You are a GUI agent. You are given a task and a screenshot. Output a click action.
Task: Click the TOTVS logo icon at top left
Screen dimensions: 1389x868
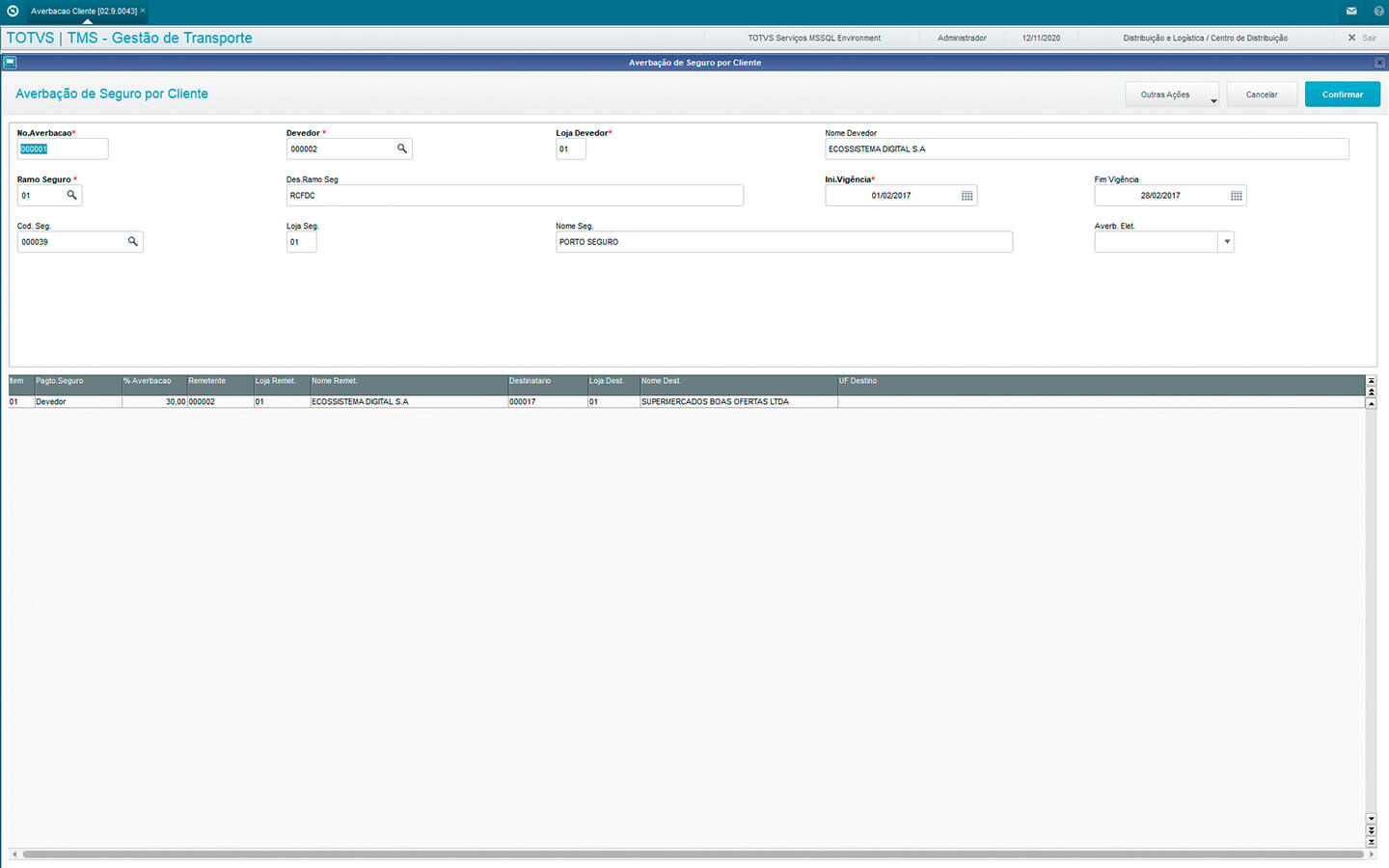coord(13,11)
